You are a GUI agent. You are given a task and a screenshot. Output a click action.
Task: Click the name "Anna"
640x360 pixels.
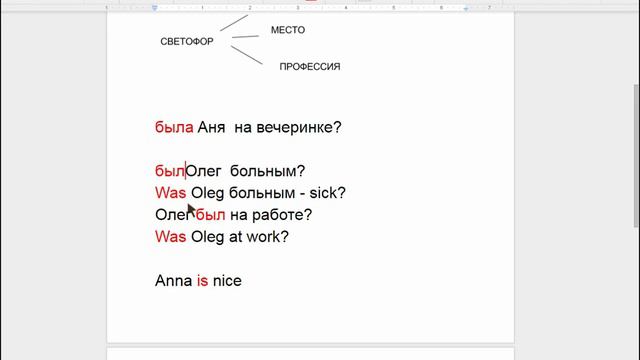pyautogui.click(x=173, y=281)
